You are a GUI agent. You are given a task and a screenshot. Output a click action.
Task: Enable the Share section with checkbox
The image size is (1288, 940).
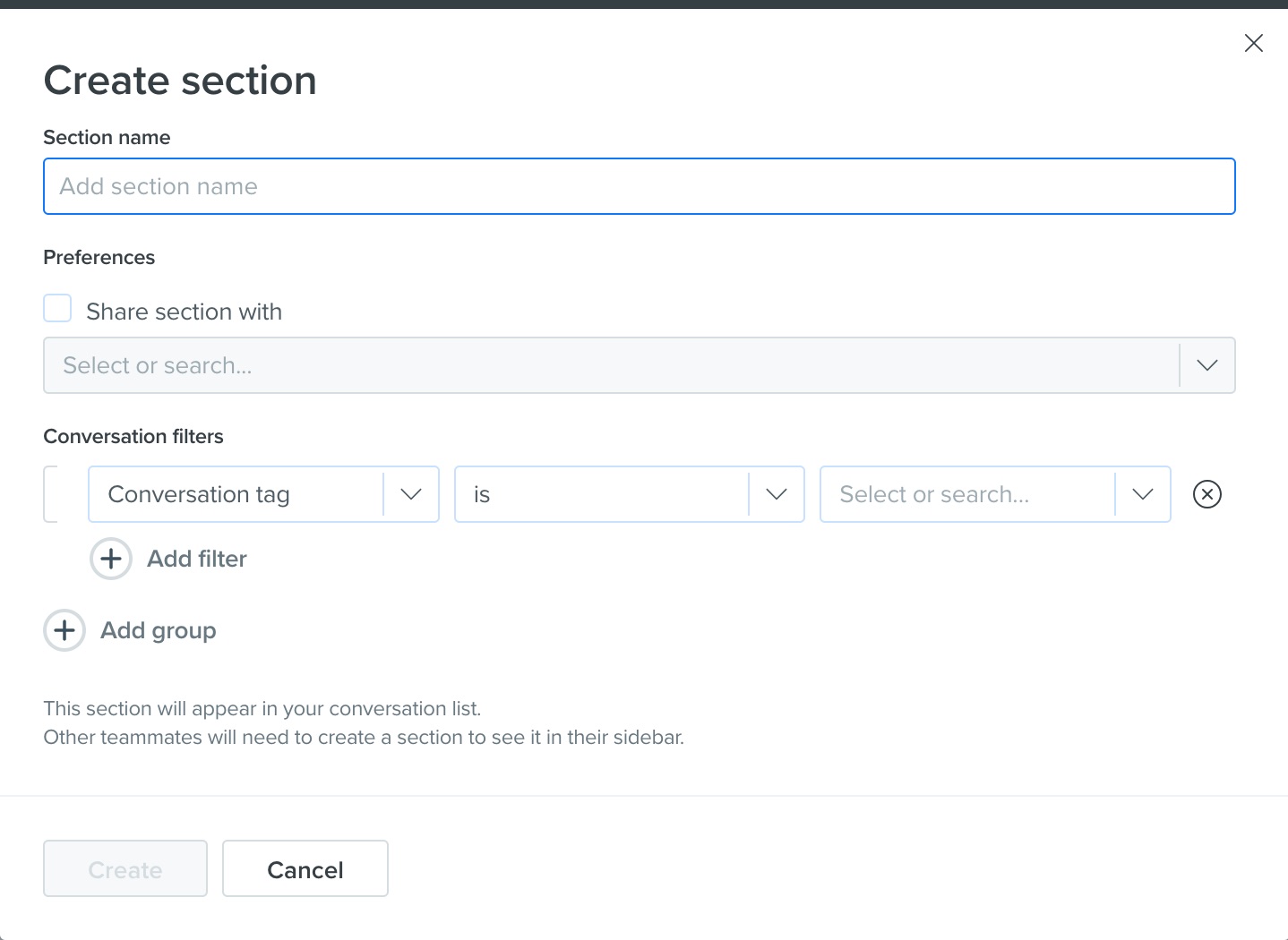pyautogui.click(x=57, y=308)
